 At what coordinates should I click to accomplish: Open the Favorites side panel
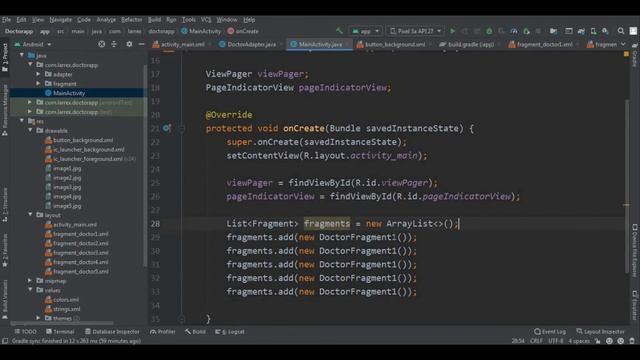tap(5, 251)
